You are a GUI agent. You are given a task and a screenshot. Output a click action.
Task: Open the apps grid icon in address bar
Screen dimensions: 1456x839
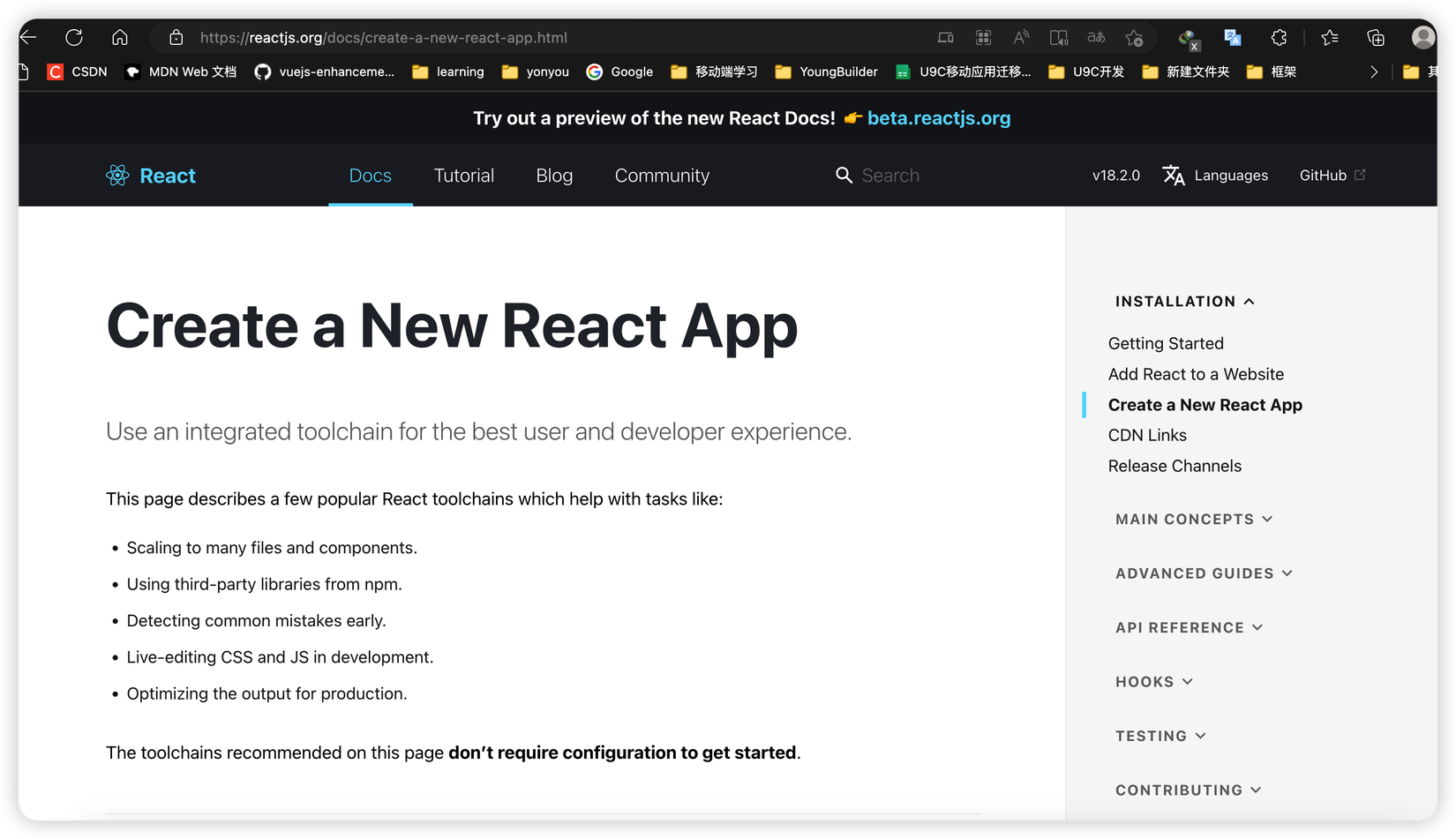(983, 37)
